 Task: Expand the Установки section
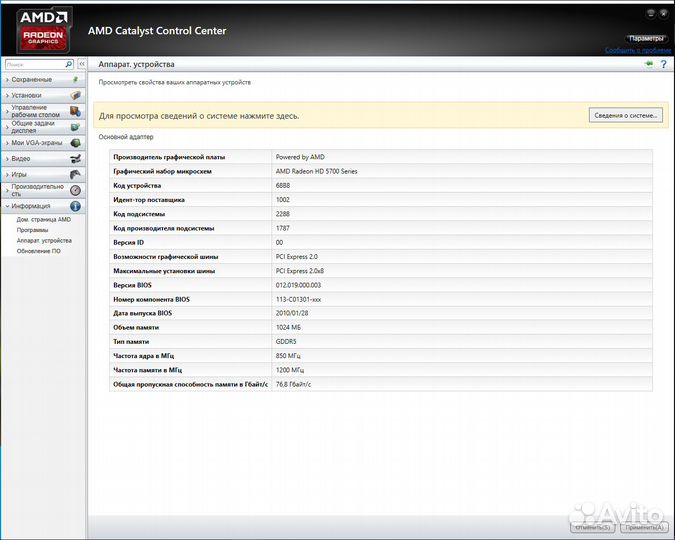(x=43, y=95)
